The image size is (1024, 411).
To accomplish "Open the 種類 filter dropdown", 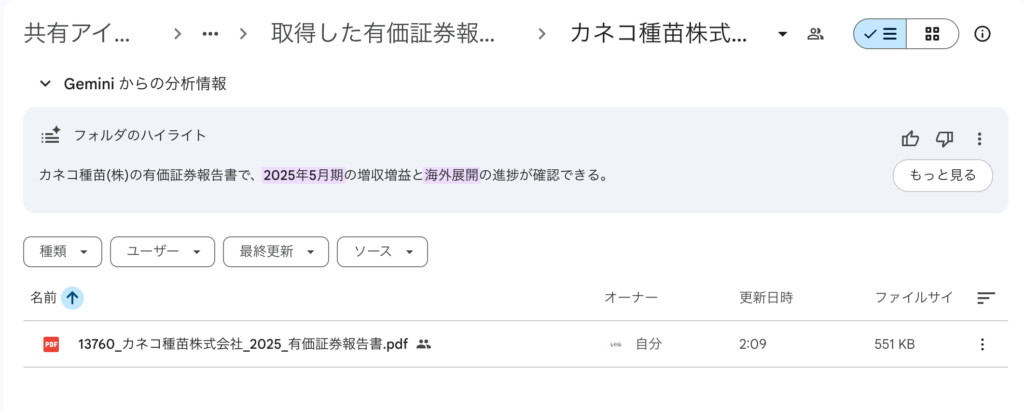I will coord(62,252).
